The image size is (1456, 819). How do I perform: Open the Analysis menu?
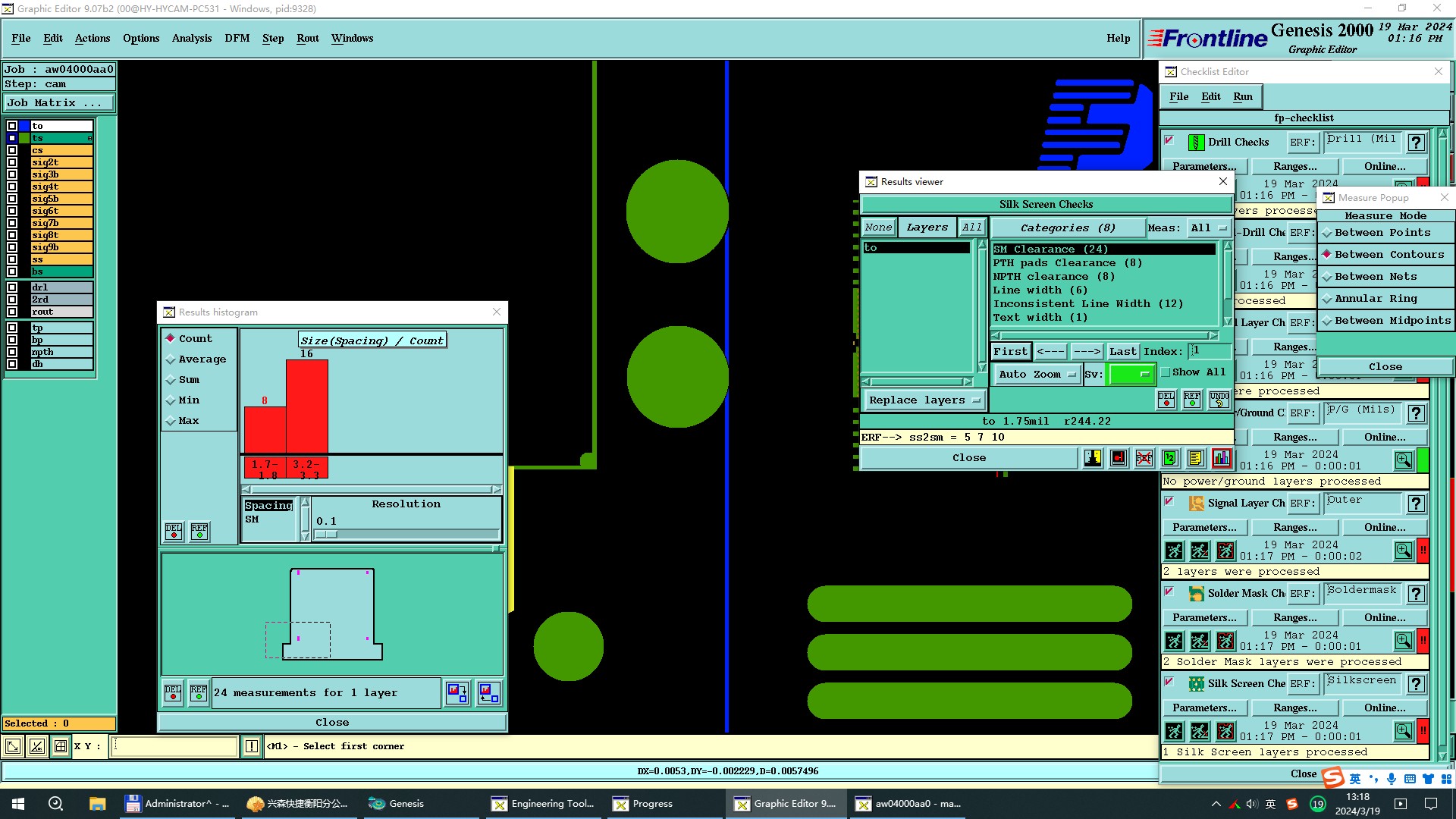(x=191, y=39)
